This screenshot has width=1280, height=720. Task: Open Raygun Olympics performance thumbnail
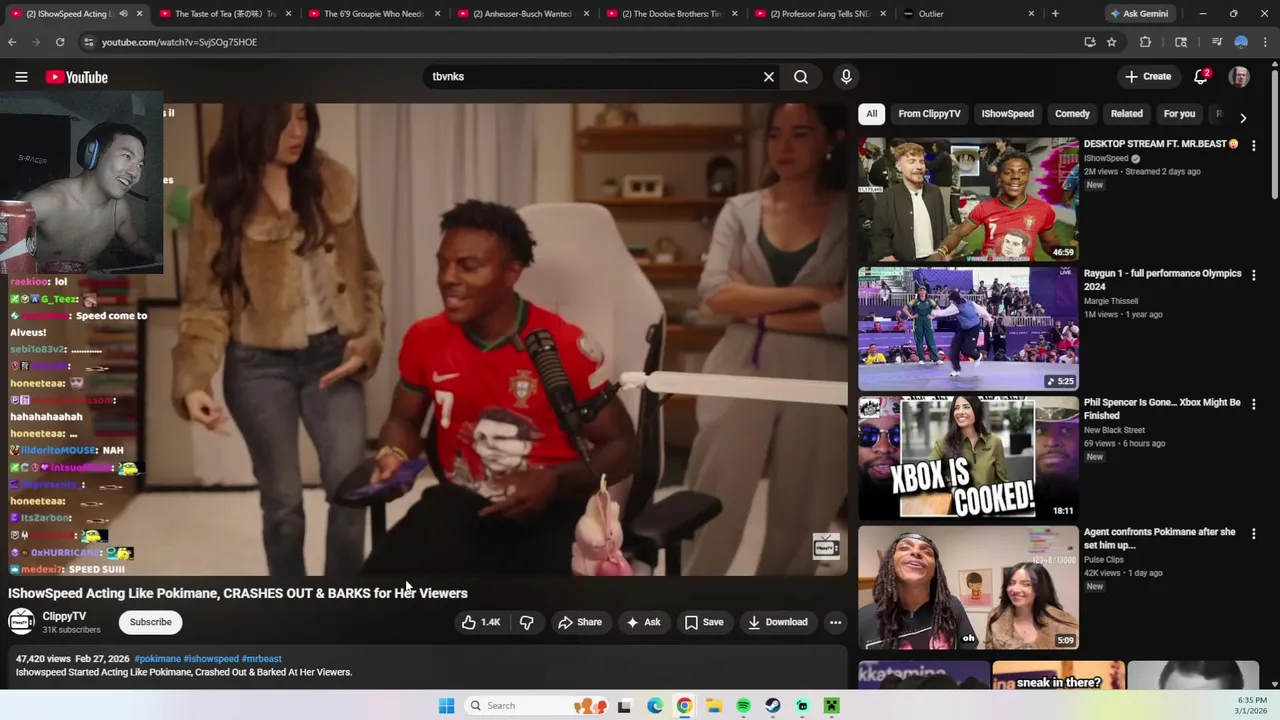coord(968,328)
